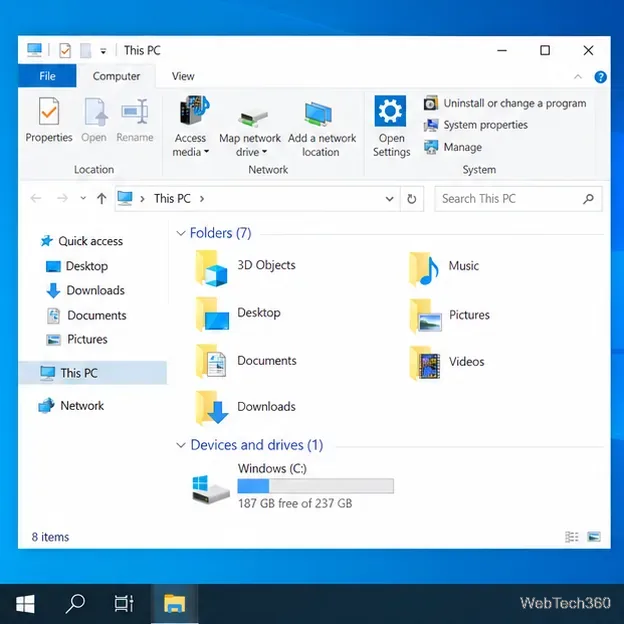Refresh This PC view
The width and height of the screenshot is (624, 624).
pos(411,199)
